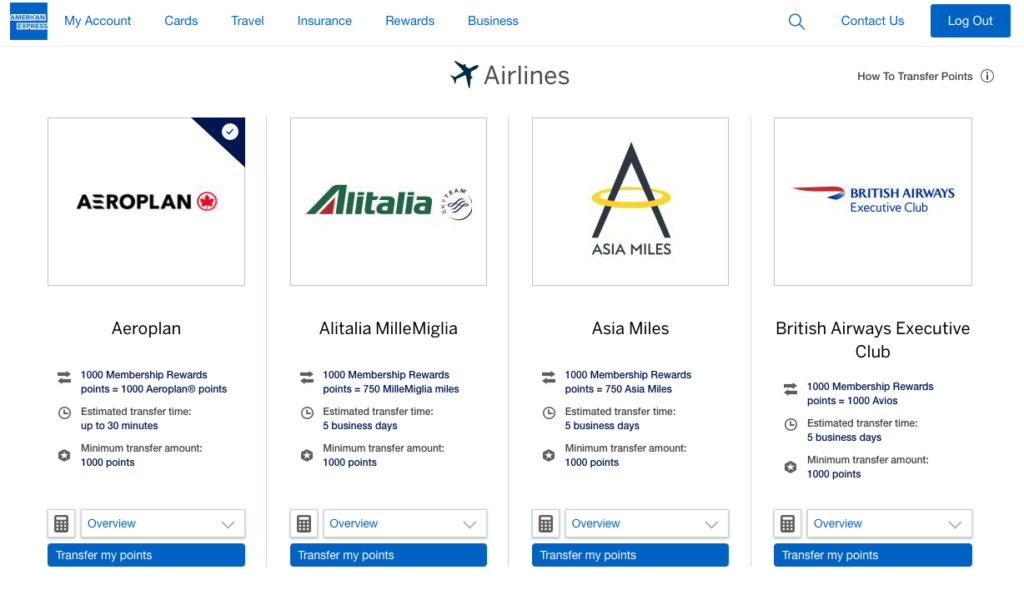Open the calculator on the British Airways card
The image size is (1024, 600).
point(787,523)
